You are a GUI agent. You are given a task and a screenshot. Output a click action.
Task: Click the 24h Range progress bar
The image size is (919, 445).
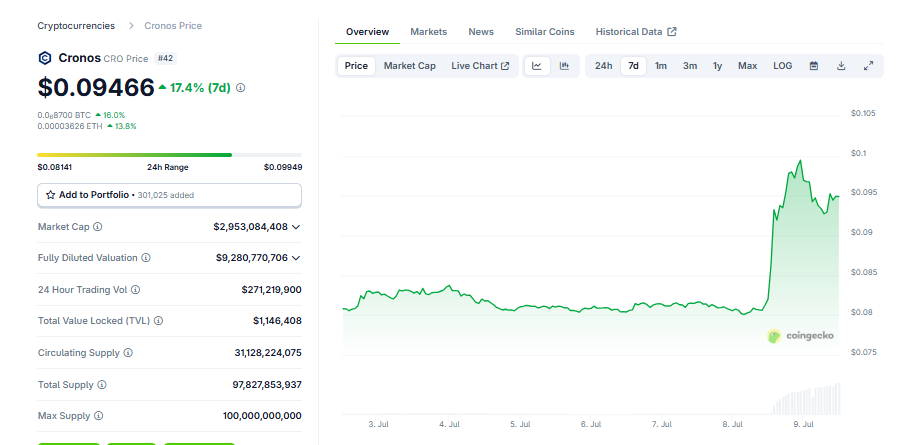[169, 155]
